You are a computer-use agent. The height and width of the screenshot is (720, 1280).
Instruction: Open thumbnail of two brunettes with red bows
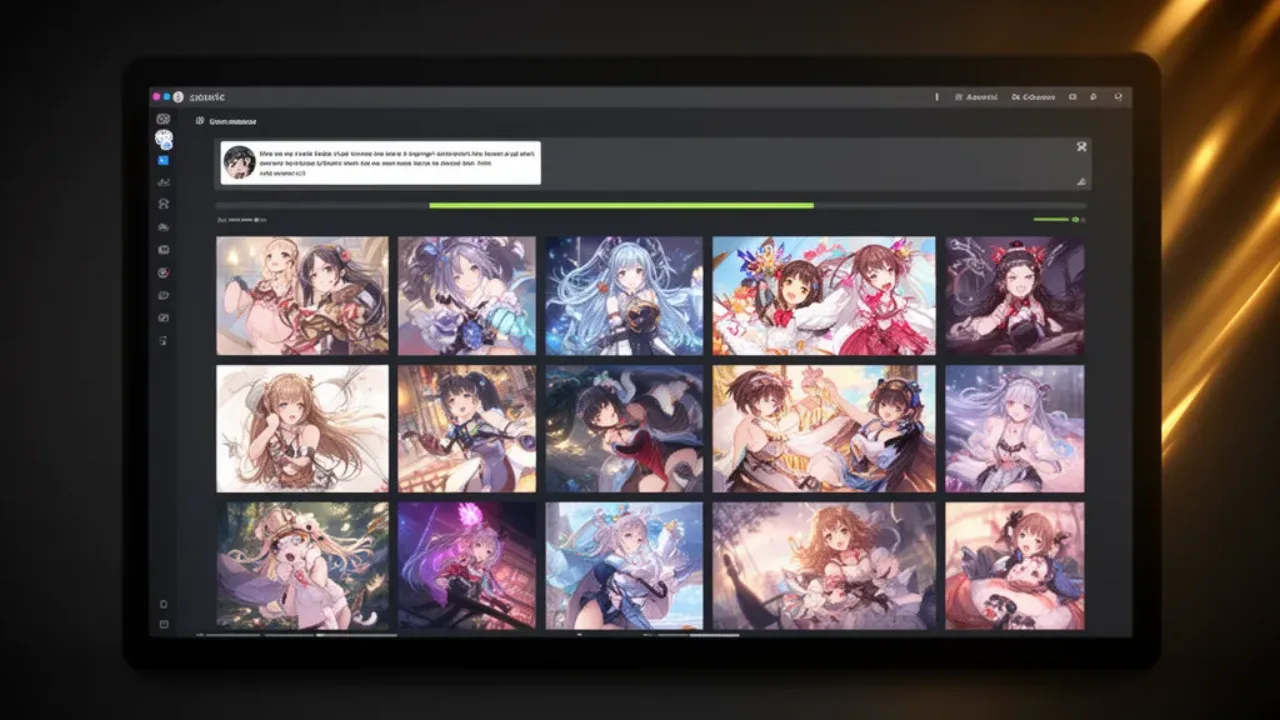824,296
